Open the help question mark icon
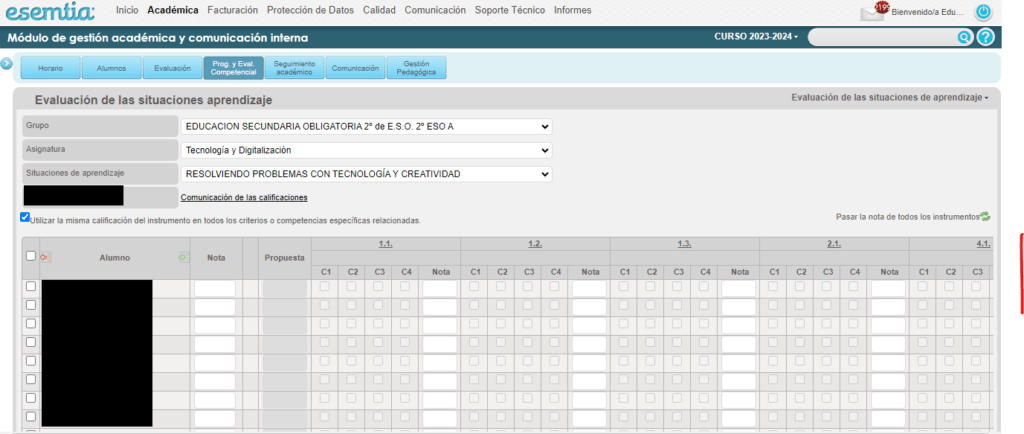This screenshot has width=1024, height=434. pos(986,37)
